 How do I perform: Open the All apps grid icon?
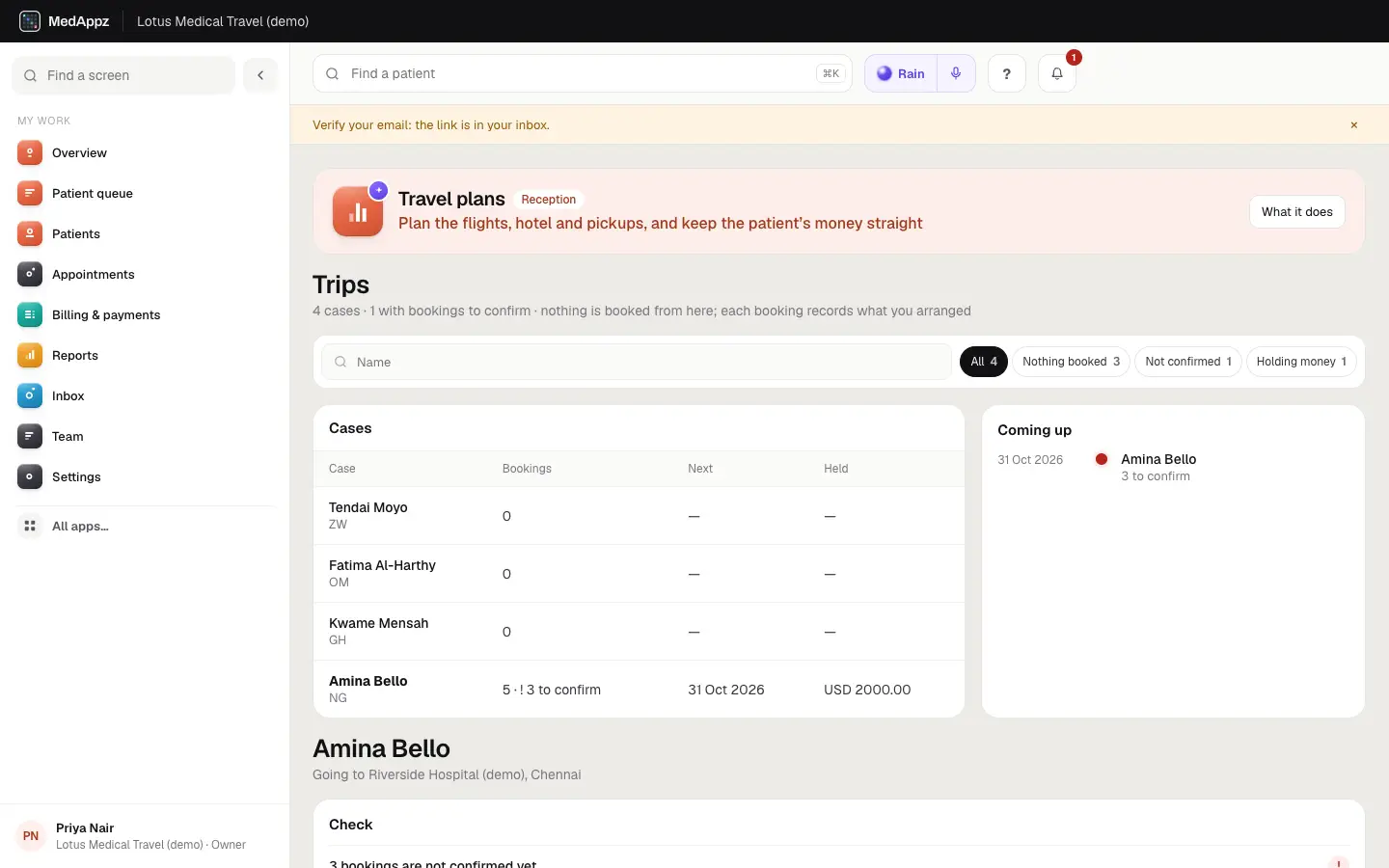[30, 526]
